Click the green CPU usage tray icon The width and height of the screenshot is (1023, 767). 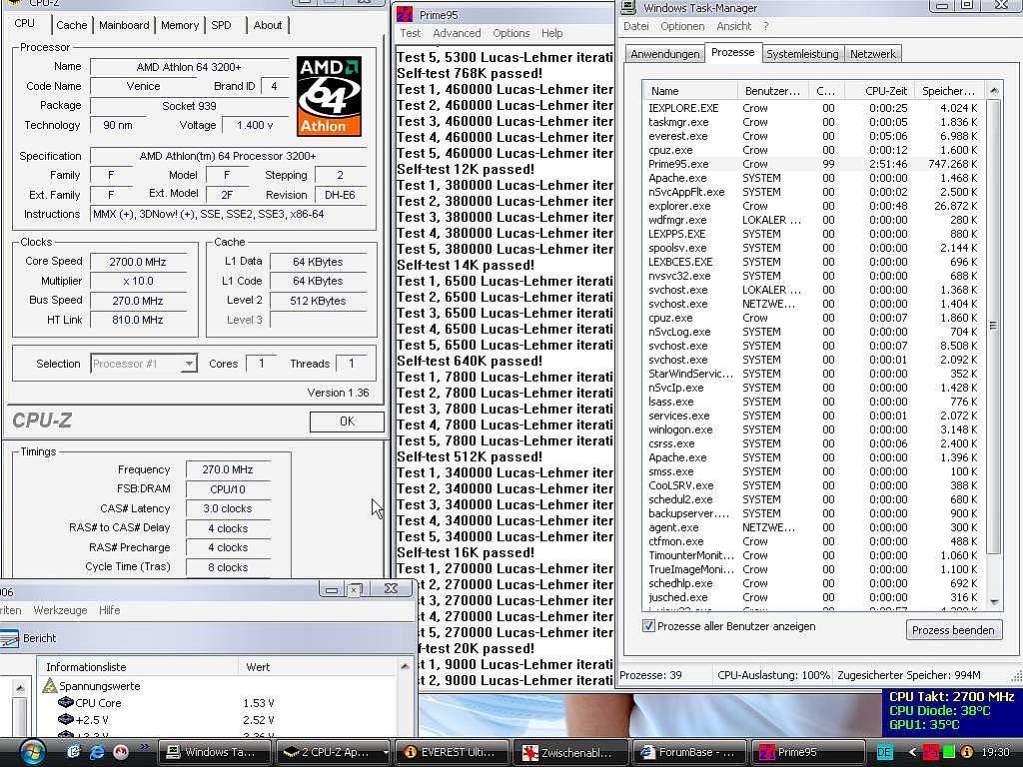pyautogui.click(x=948, y=752)
